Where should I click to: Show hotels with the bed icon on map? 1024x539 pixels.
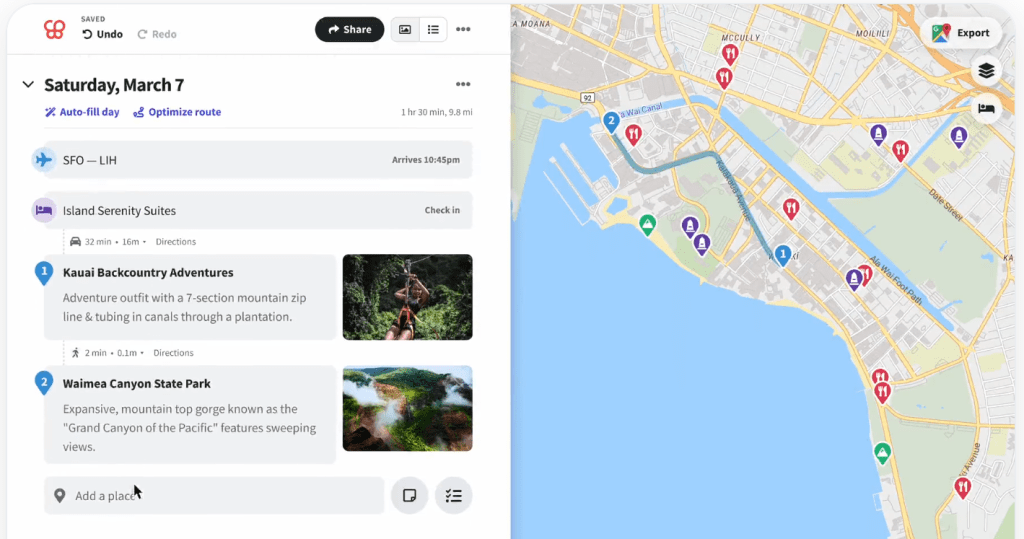point(986,108)
